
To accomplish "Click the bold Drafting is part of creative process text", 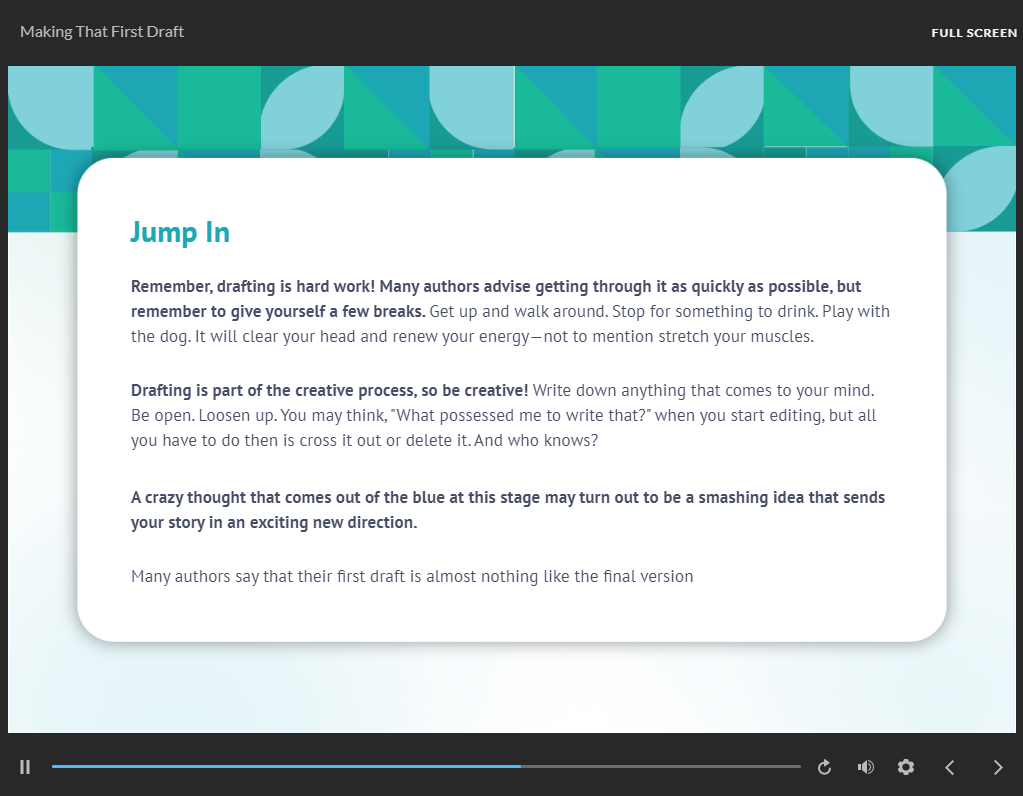I will point(329,389).
